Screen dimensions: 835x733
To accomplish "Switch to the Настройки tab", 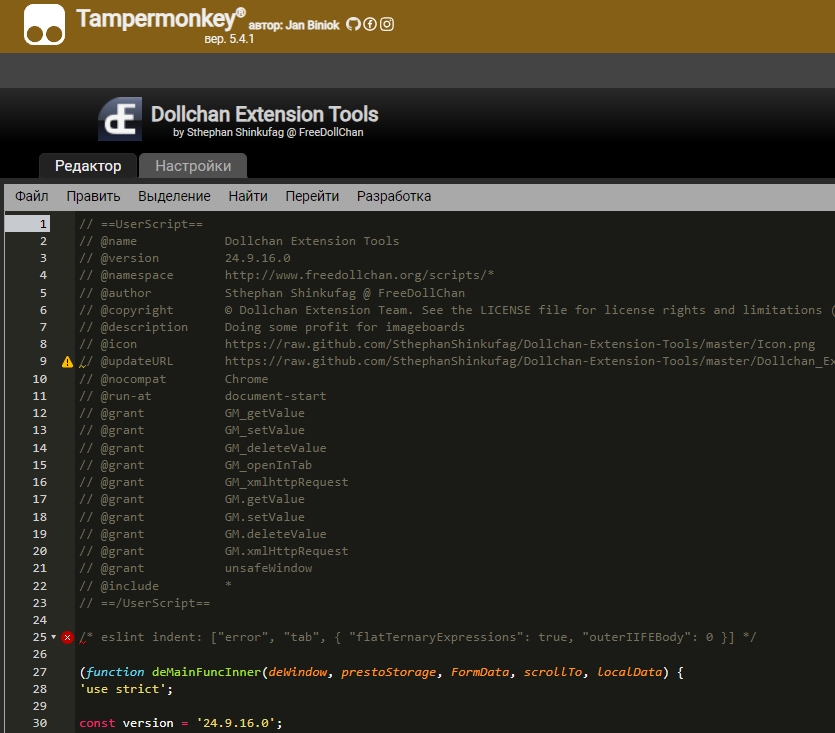I will 193,166.
